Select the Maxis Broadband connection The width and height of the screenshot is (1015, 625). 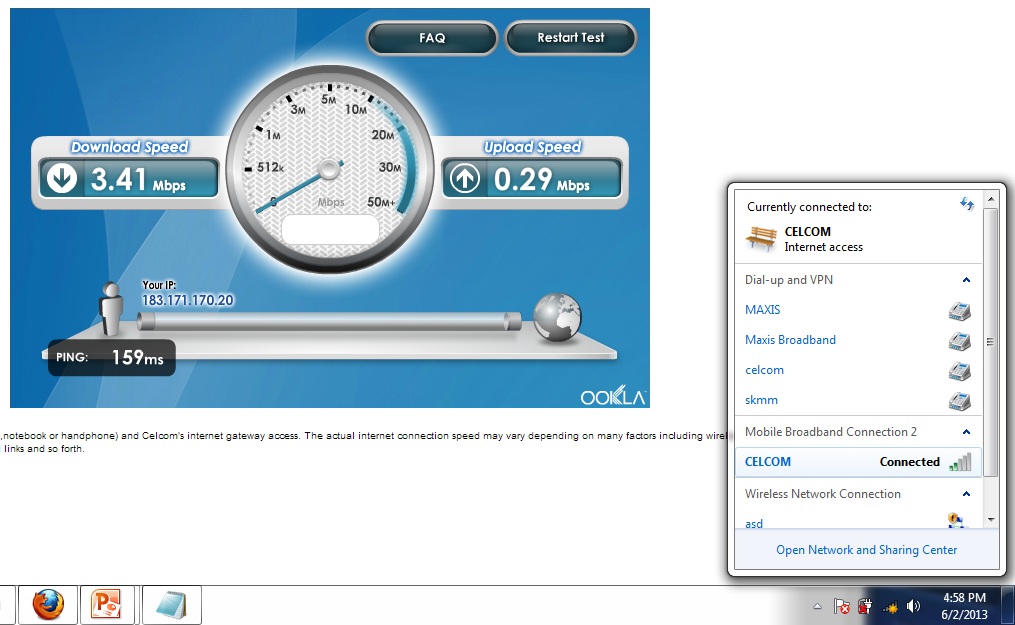tap(790, 340)
